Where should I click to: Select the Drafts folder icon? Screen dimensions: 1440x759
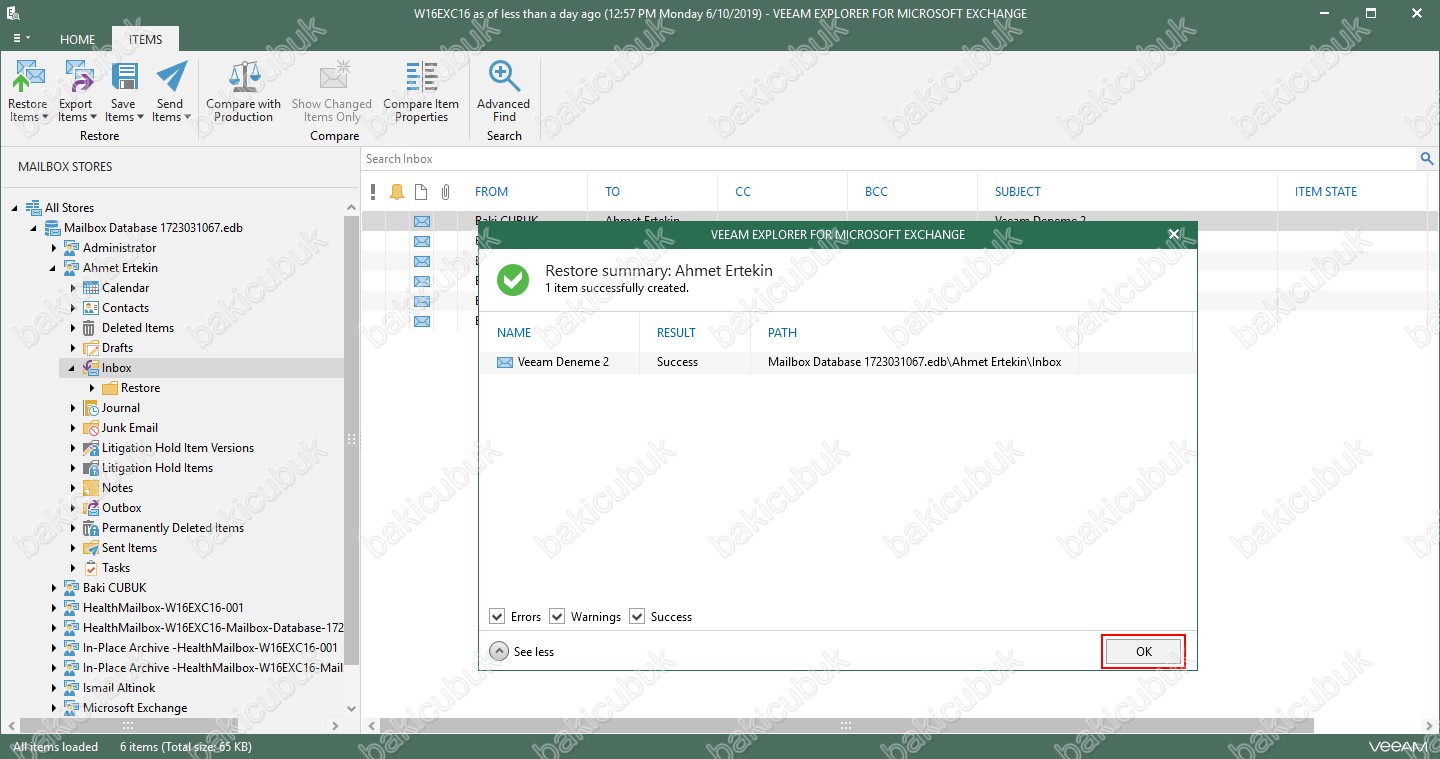pos(91,348)
